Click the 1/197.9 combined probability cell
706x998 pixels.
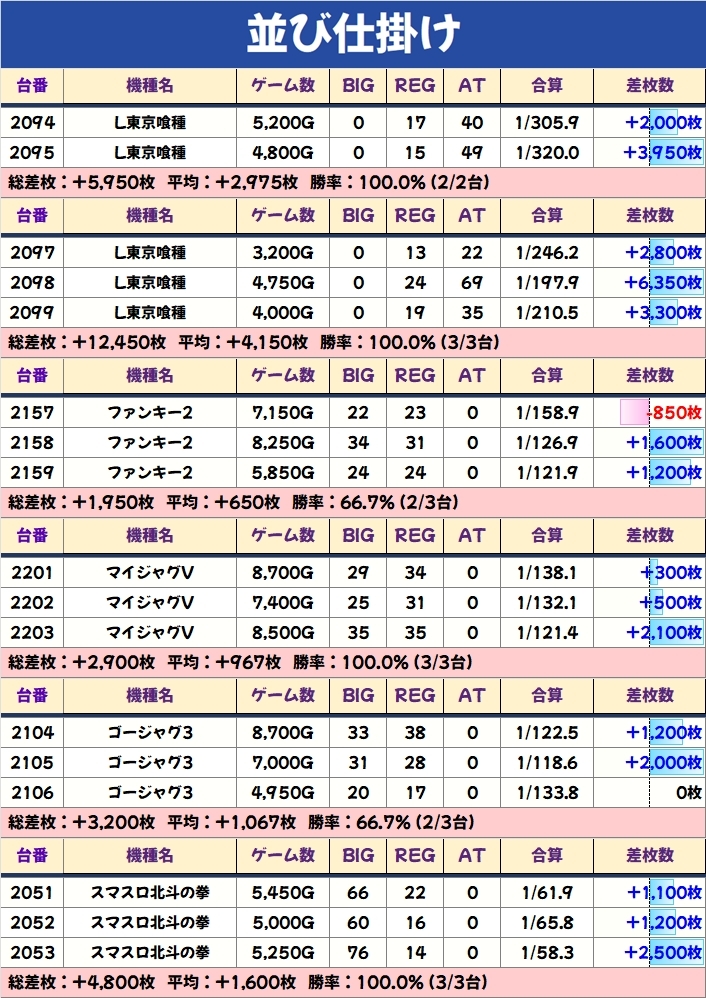tap(547, 283)
